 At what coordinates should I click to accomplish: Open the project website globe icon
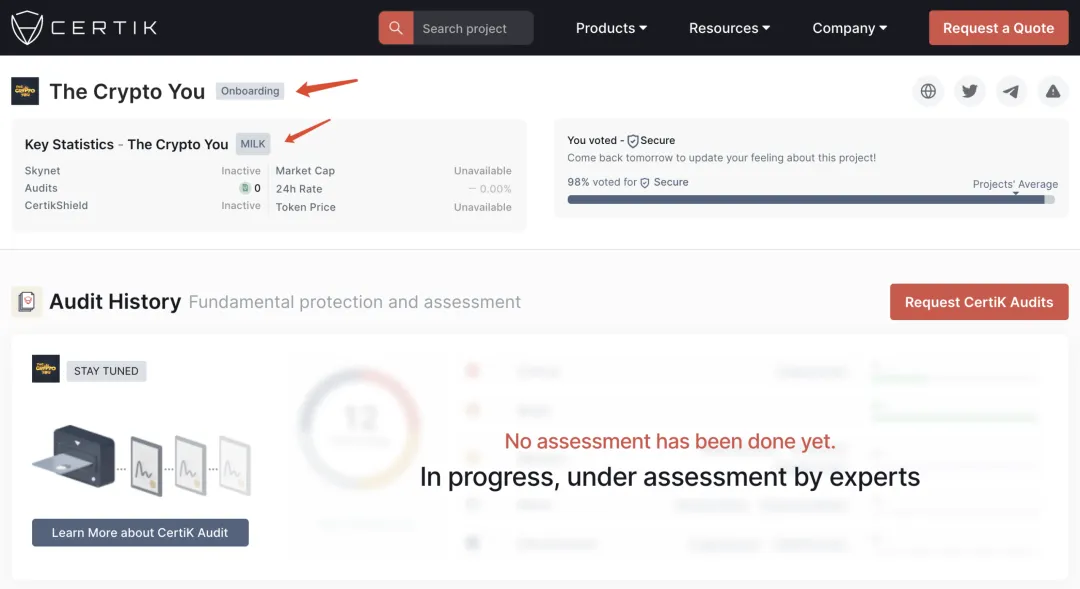928,91
